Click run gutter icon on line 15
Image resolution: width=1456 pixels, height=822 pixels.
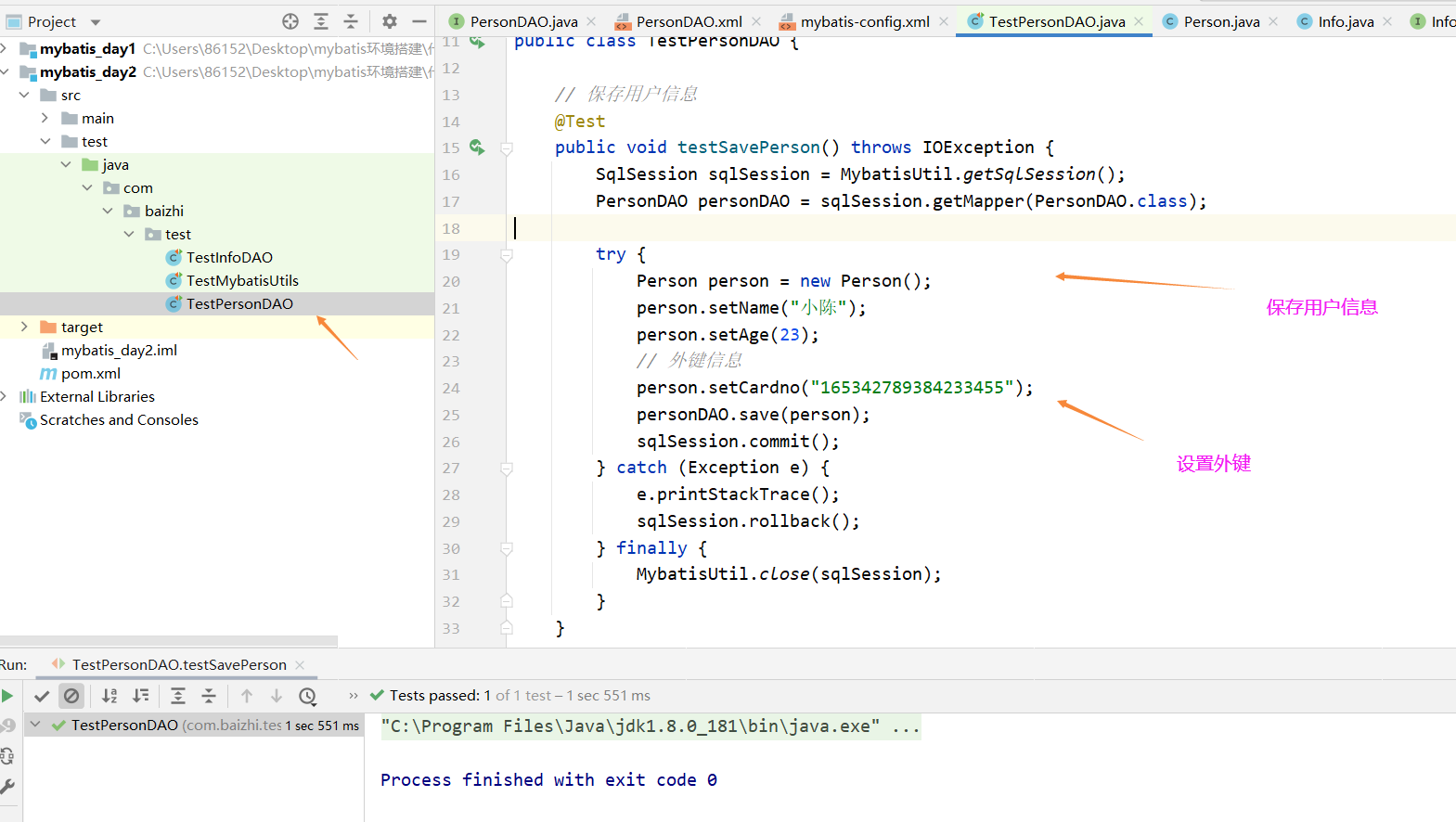pyautogui.click(x=477, y=147)
